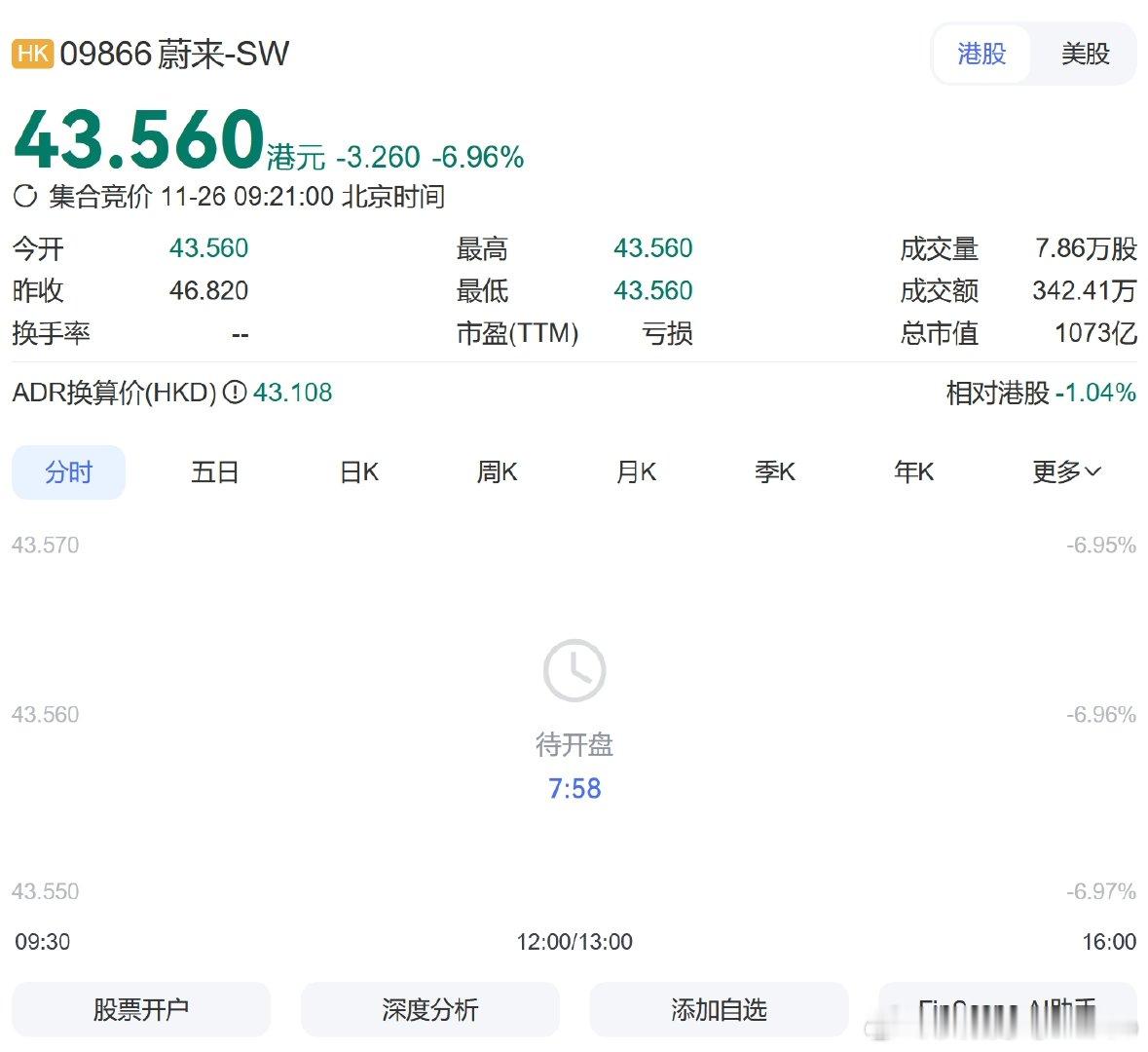Viewport: 1148px width, 1052px height.
Task: Click the 市盈(TTM) value 亏损
Action: (667, 333)
